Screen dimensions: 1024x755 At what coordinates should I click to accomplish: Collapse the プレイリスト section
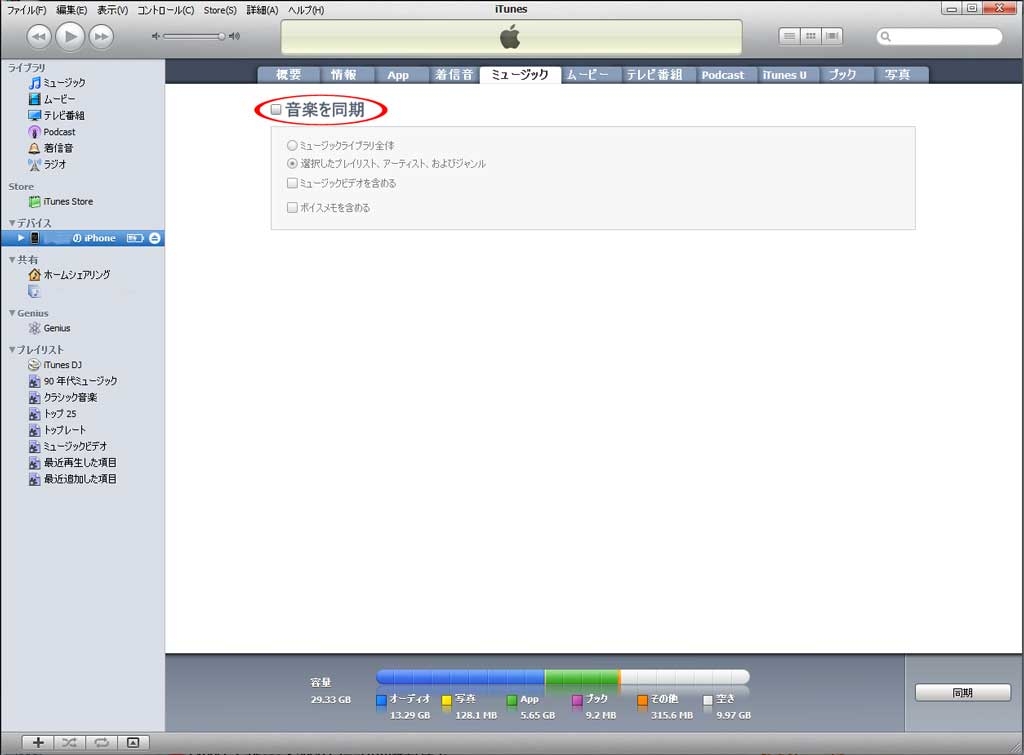[12, 349]
